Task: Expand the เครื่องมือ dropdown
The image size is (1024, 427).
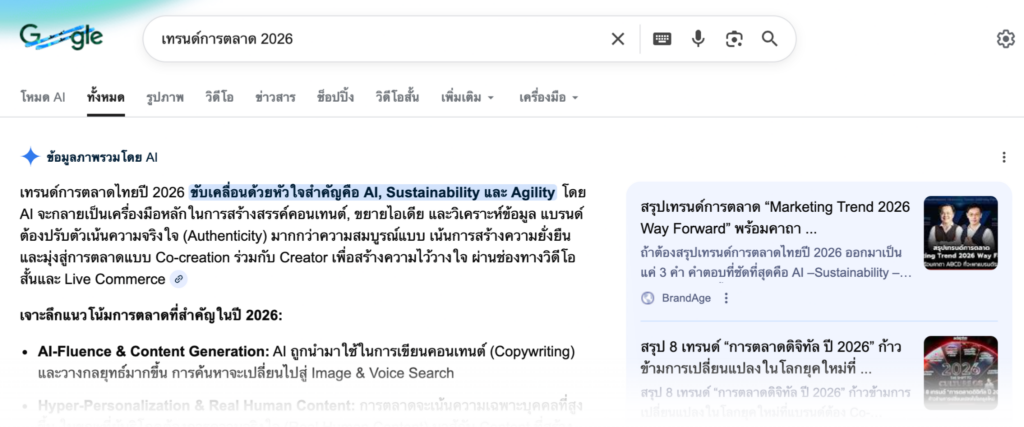Action: (x=548, y=97)
